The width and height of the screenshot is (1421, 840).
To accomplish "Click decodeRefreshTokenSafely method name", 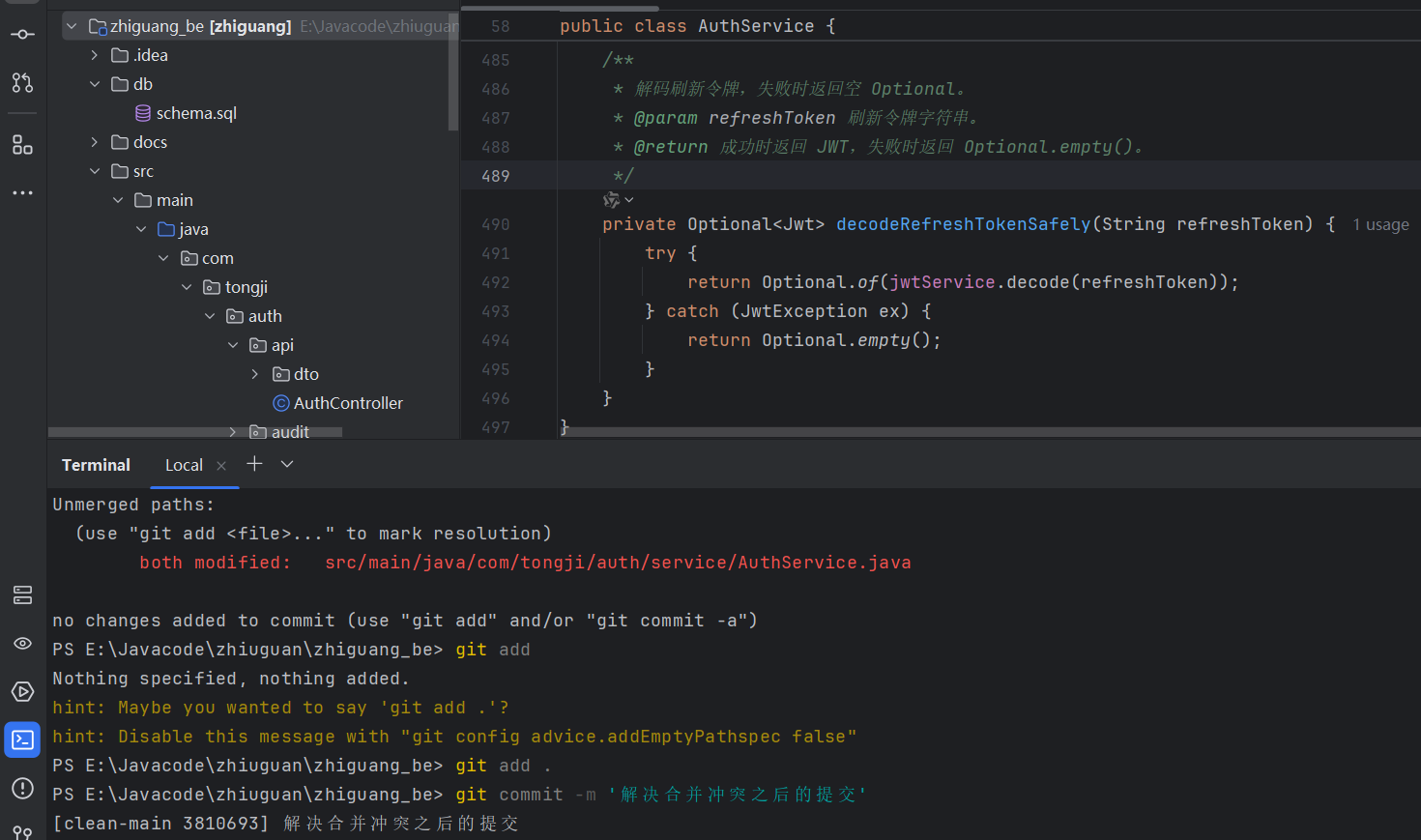I will pos(963,224).
